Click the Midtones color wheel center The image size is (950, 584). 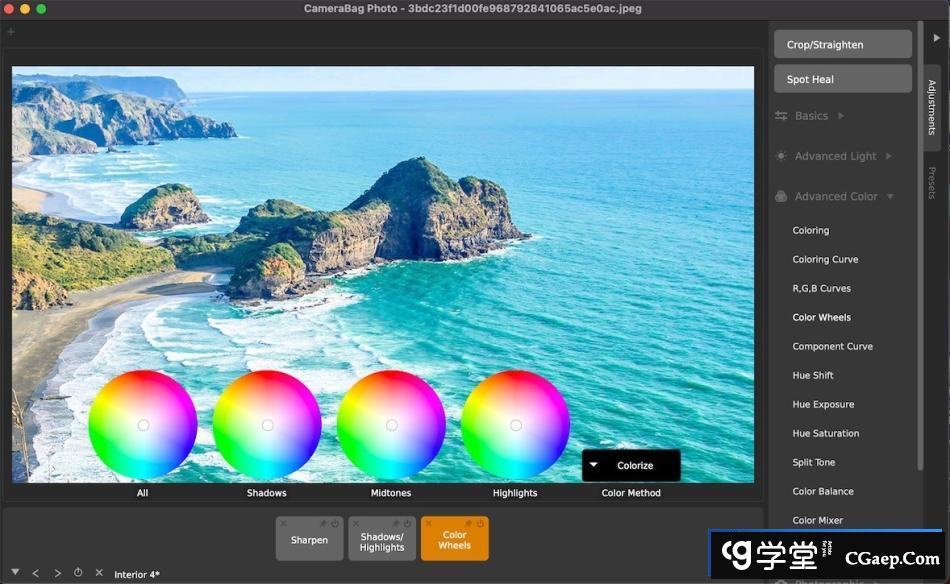(391, 425)
